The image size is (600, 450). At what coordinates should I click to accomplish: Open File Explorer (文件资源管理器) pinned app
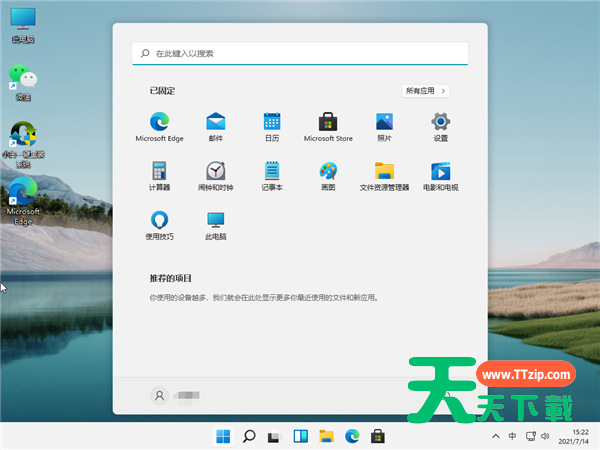click(x=385, y=176)
